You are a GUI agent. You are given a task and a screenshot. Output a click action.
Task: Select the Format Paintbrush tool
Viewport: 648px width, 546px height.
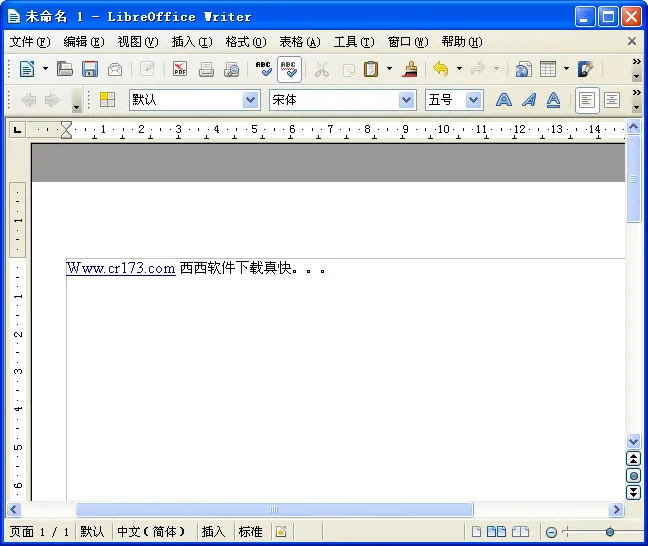point(410,69)
